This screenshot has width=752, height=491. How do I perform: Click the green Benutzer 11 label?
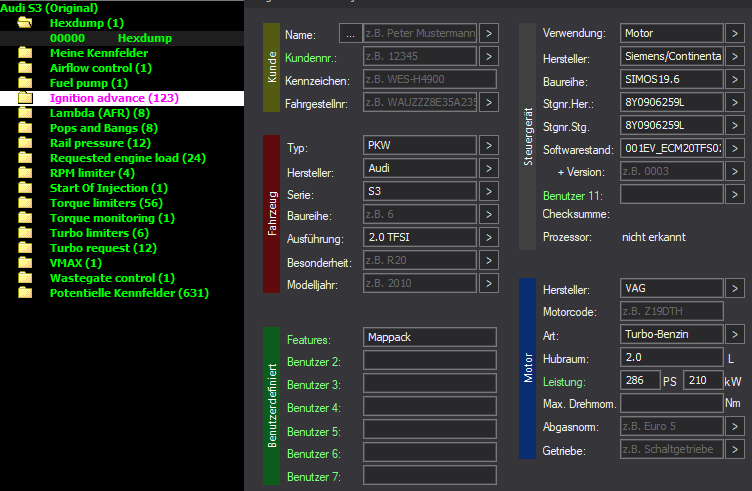(x=573, y=196)
